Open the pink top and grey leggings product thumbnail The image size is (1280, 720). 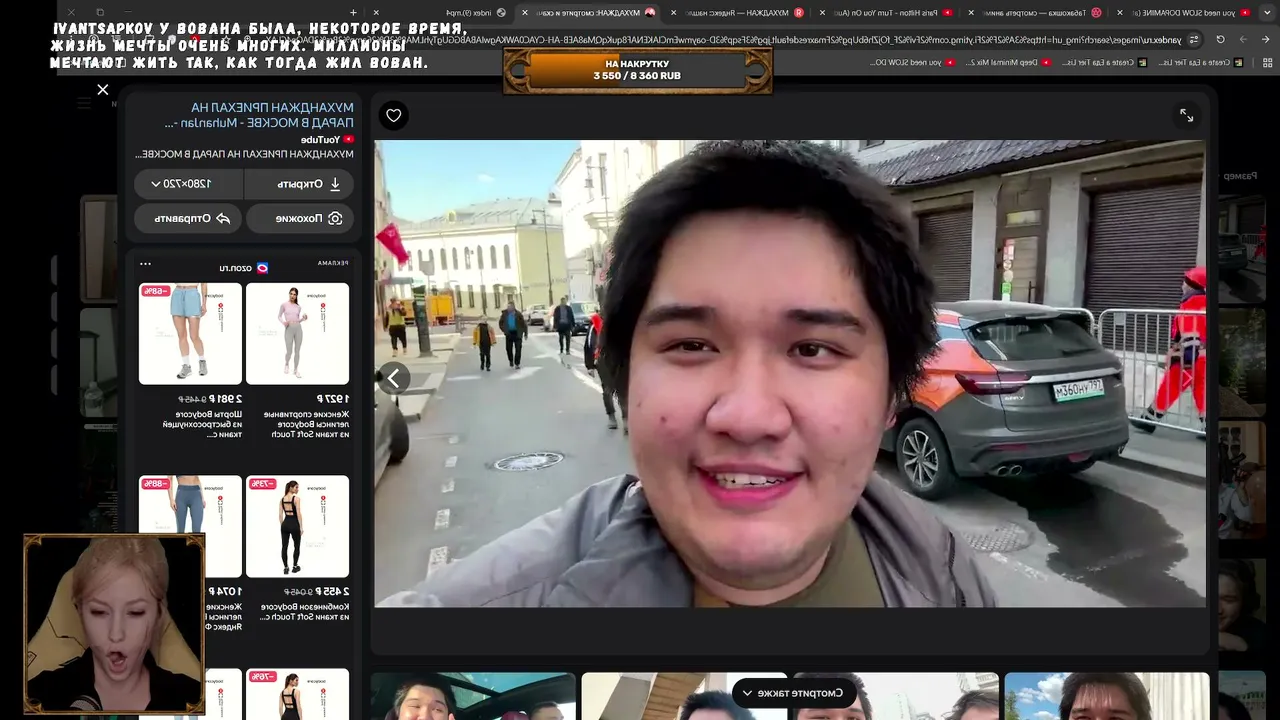(298, 333)
